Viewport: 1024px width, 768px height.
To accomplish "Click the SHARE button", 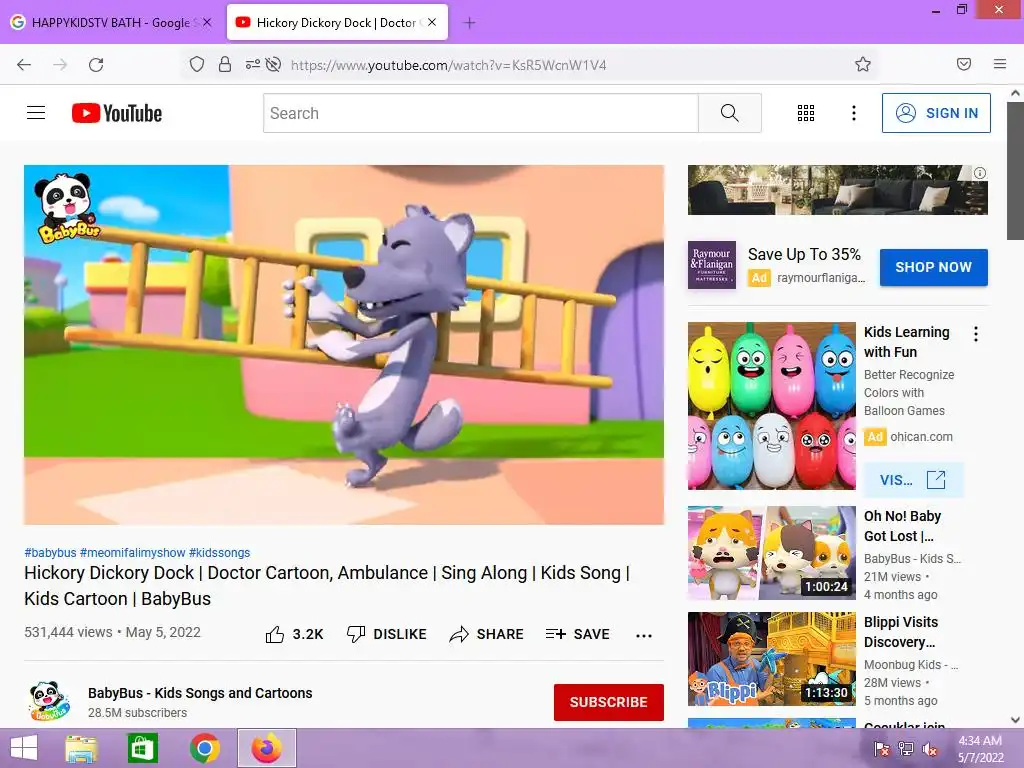I will pyautogui.click(x=487, y=634).
